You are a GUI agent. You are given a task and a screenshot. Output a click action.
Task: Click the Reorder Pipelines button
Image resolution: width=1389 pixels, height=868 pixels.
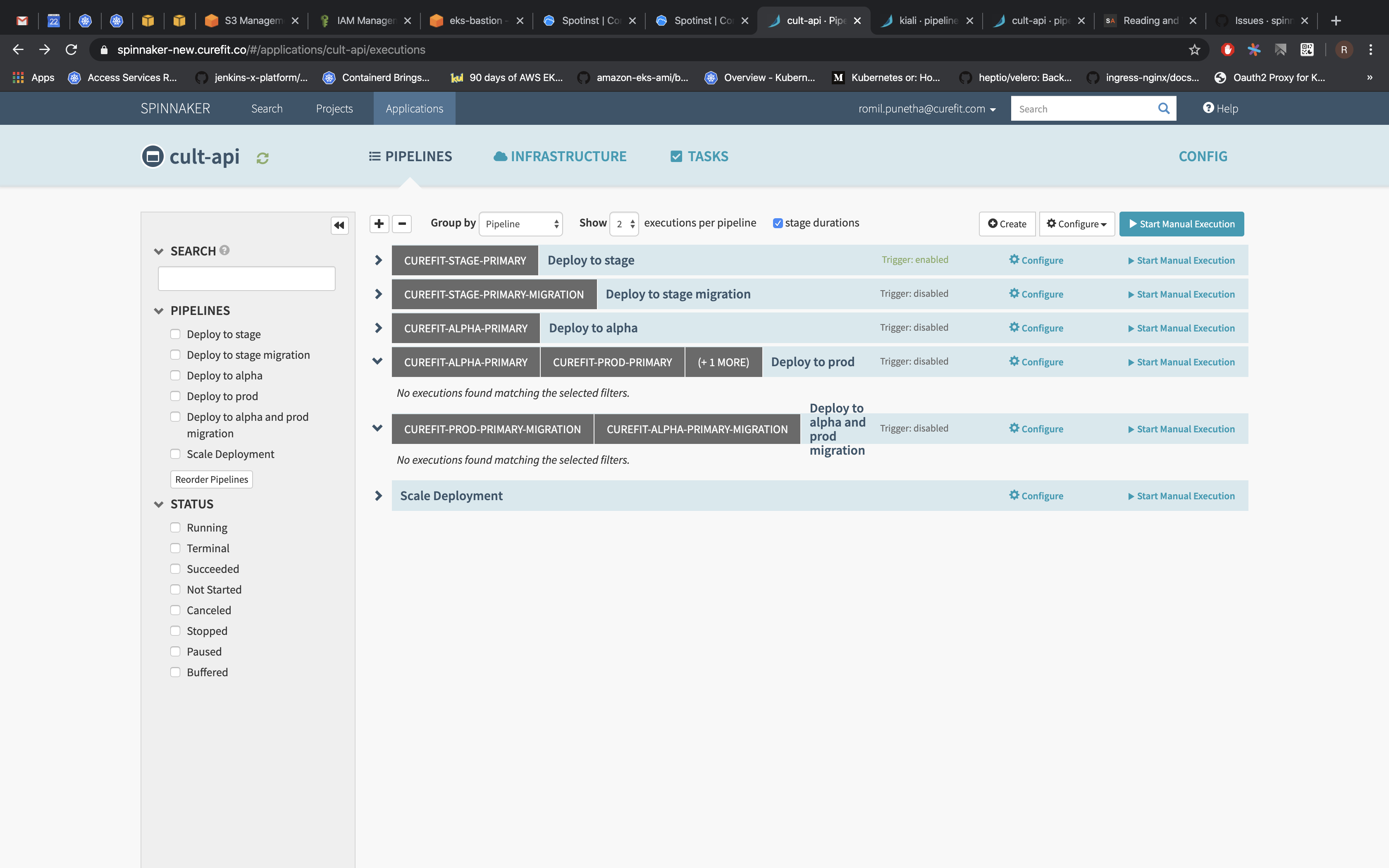pos(211,479)
